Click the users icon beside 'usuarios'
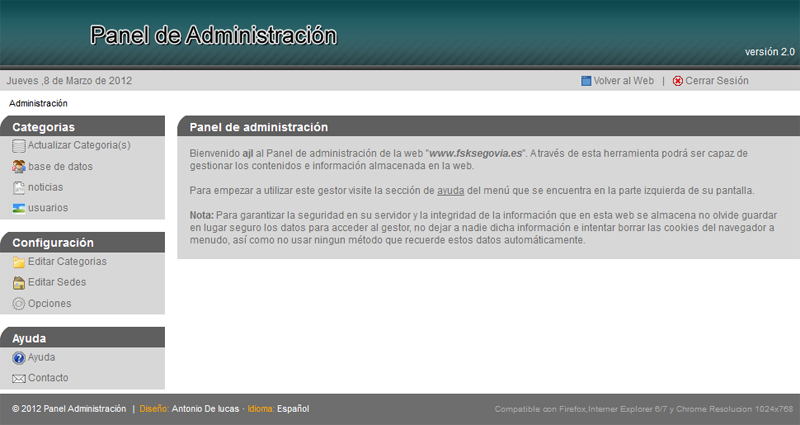800x425 pixels. [x=19, y=208]
